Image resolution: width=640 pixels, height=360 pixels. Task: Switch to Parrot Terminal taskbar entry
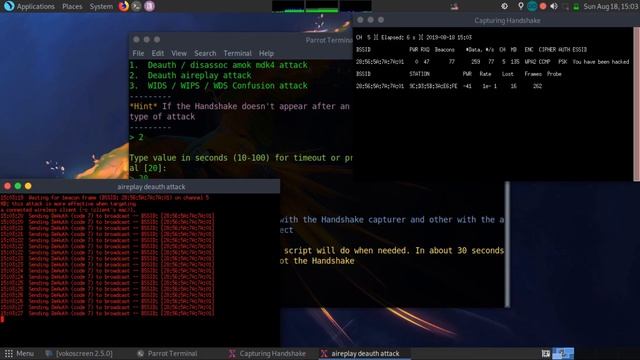[167, 353]
